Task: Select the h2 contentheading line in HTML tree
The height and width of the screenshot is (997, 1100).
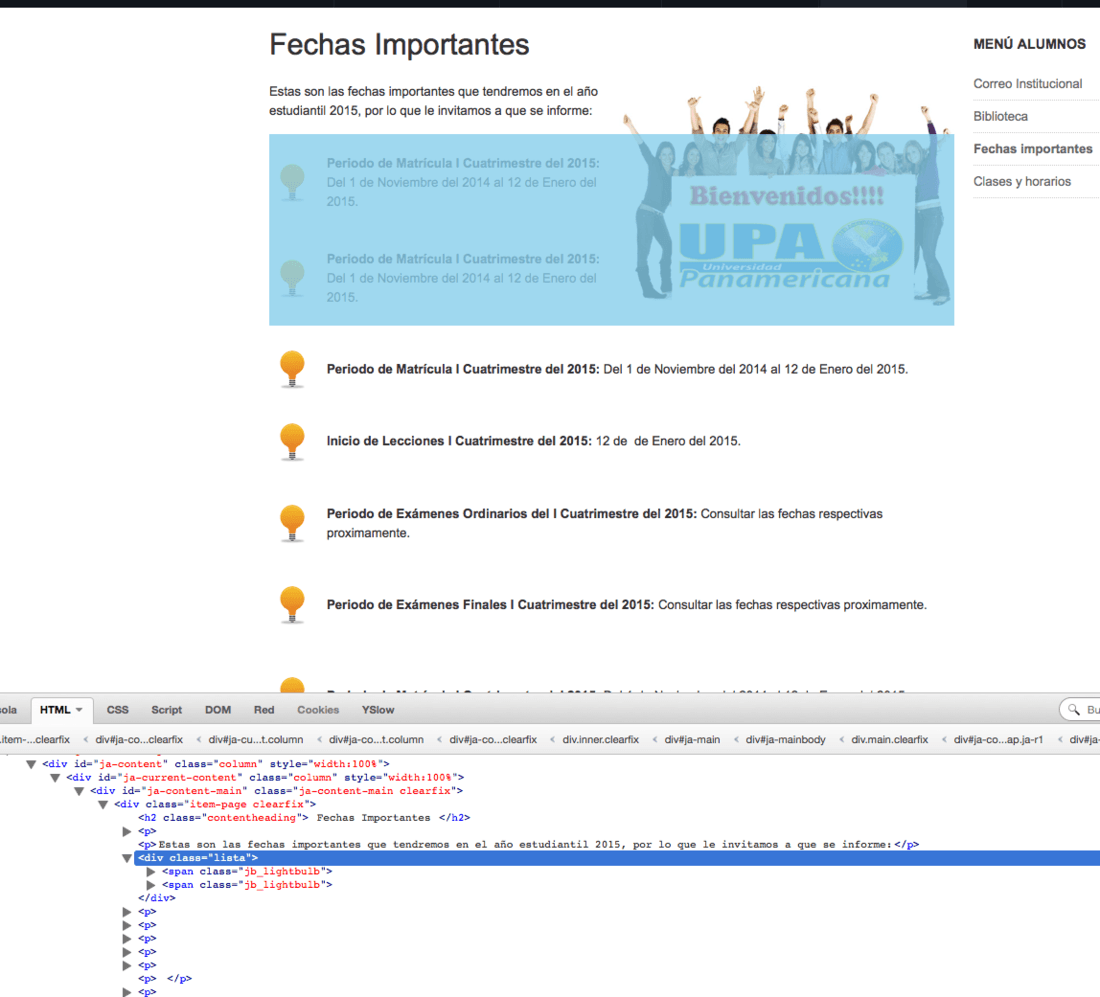Action: (304, 818)
